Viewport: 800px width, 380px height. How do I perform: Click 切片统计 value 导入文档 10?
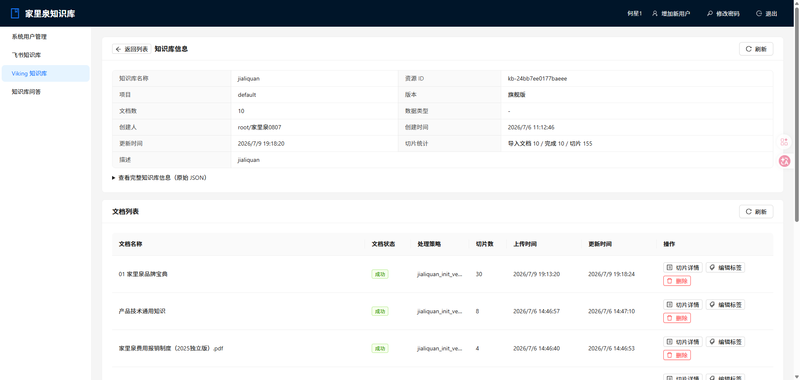point(522,143)
